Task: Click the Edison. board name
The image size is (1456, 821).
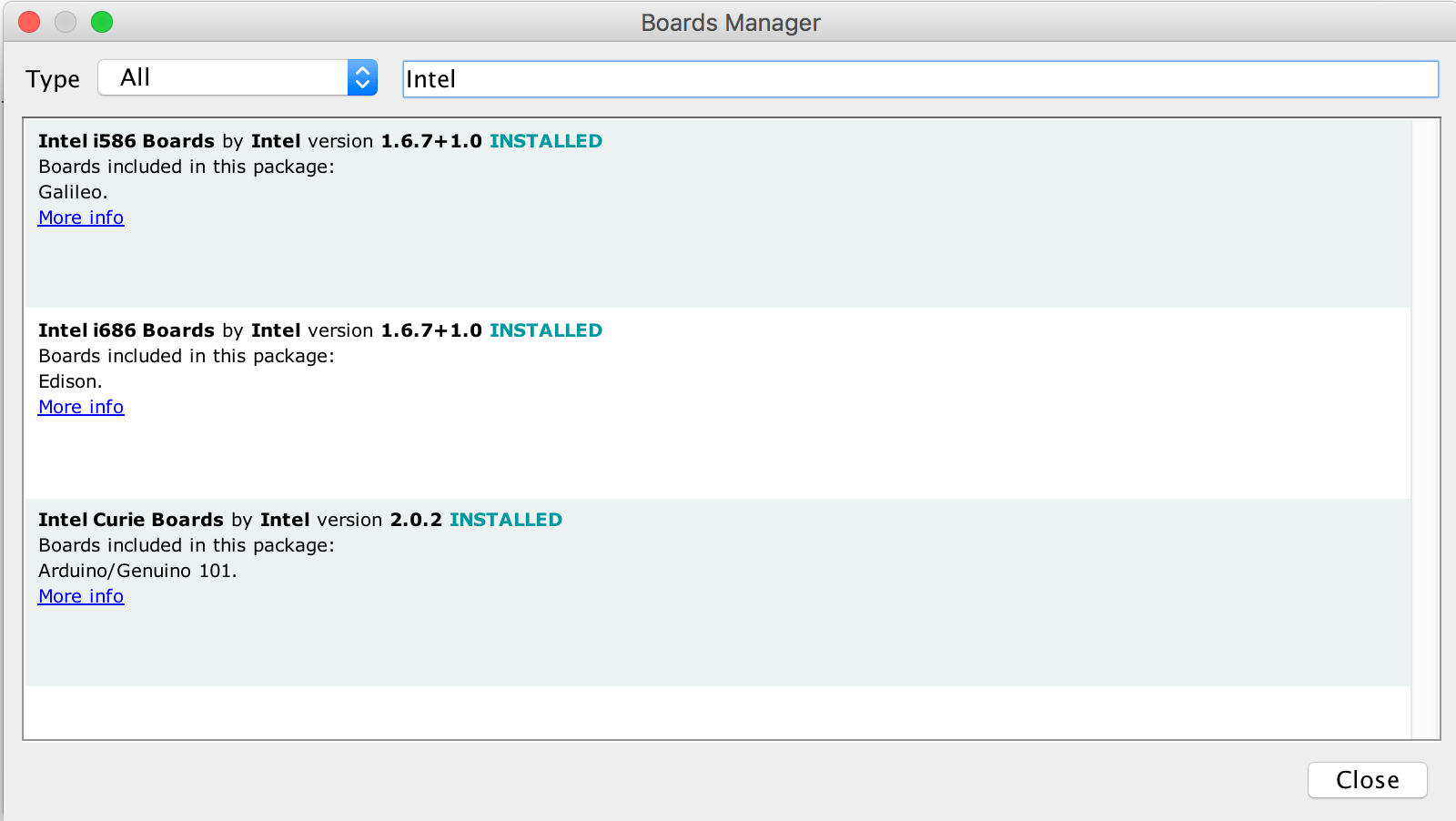Action: coord(70,381)
